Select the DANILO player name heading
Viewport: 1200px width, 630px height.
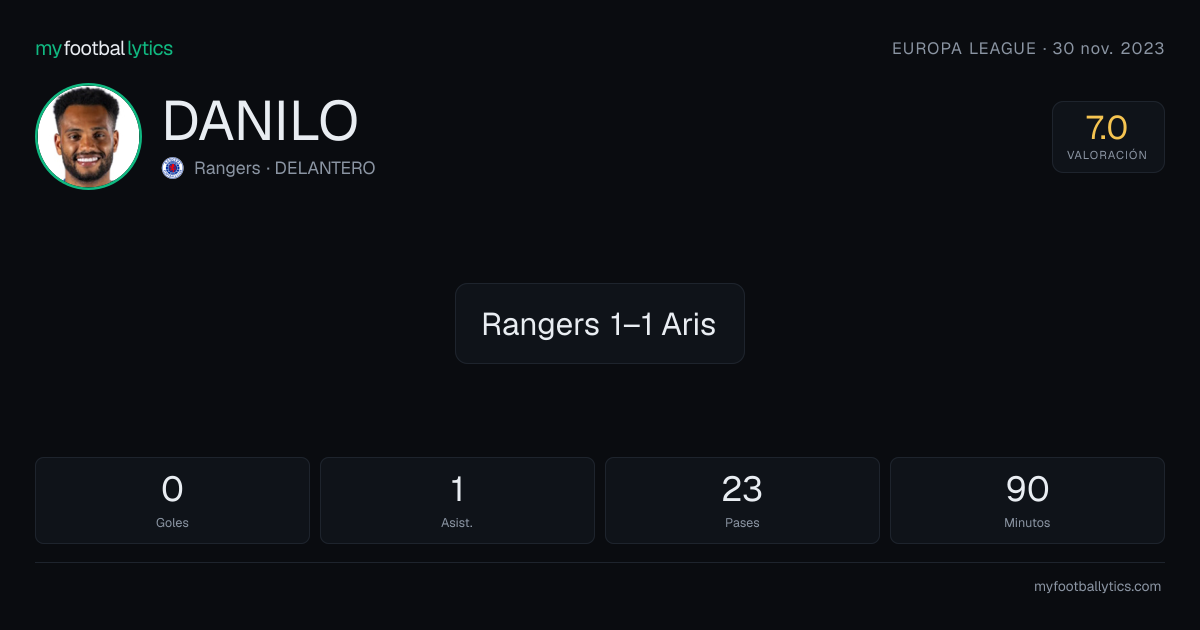260,121
